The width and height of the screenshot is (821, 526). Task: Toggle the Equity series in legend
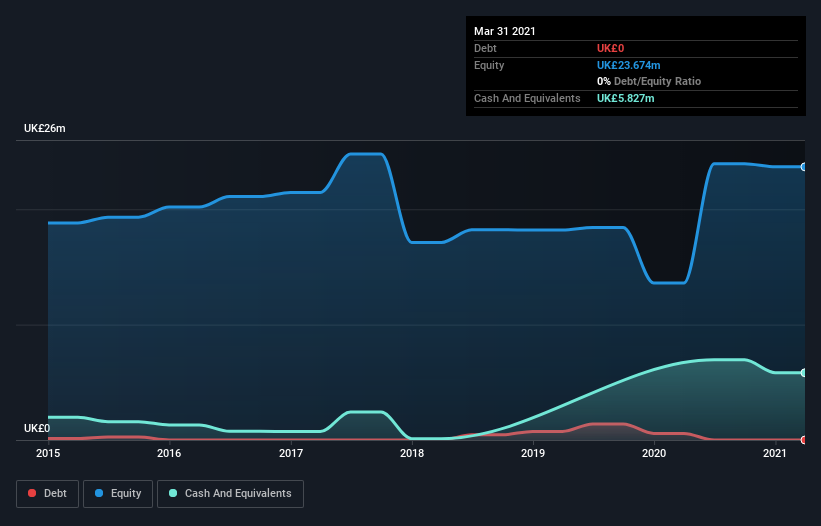117,493
